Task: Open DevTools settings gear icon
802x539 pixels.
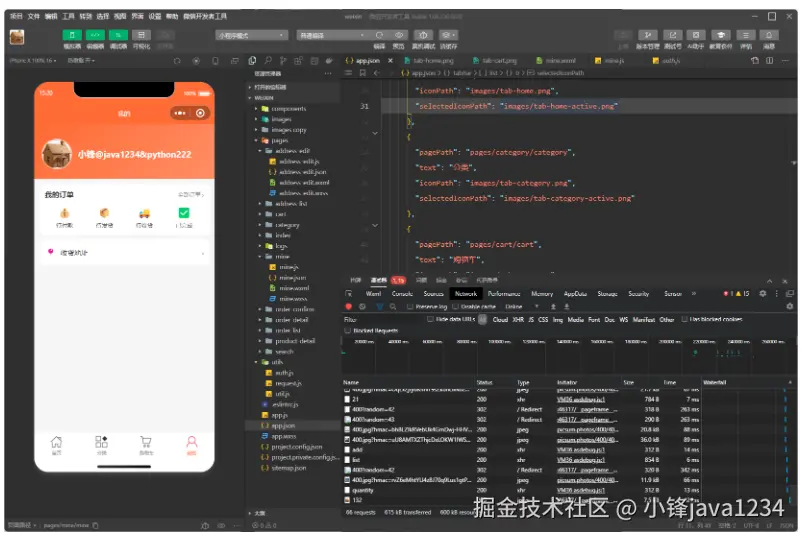Action: (x=763, y=294)
